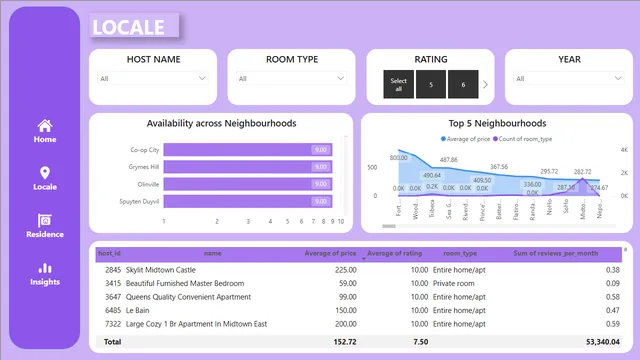Click the table vertical scrollbar handle

click(x=625, y=249)
